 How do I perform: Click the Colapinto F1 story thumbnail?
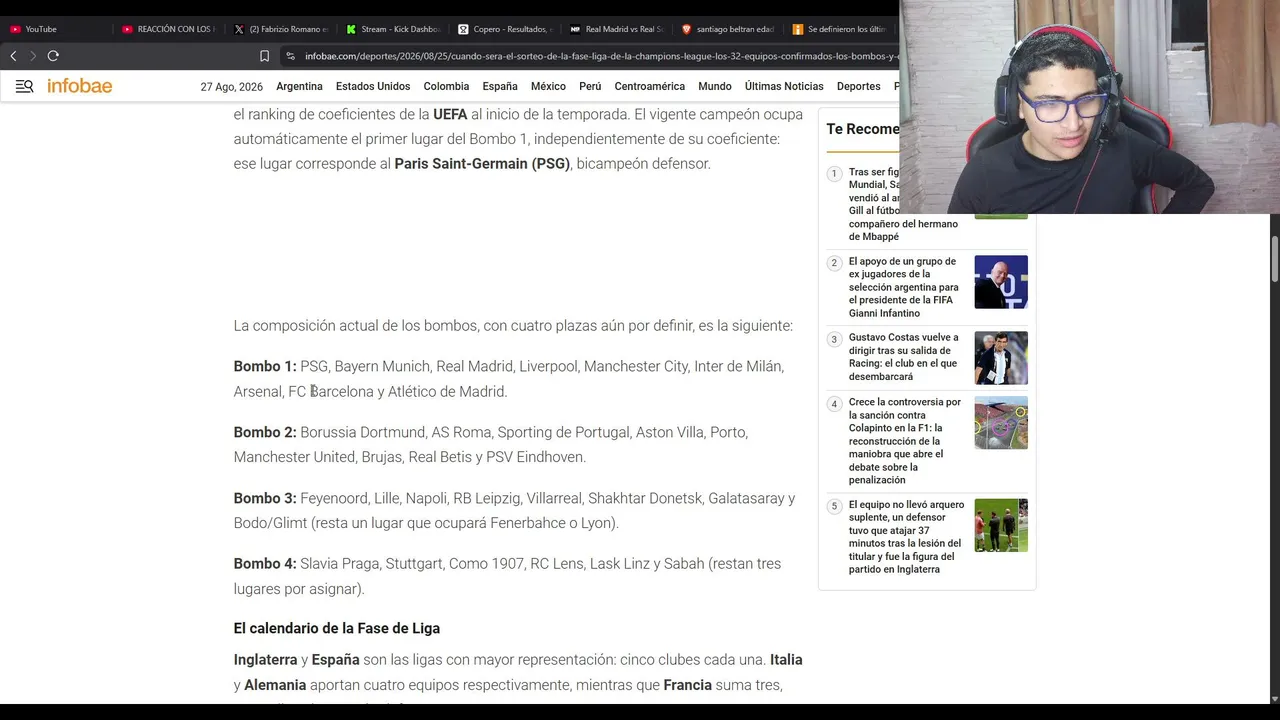point(1001,422)
